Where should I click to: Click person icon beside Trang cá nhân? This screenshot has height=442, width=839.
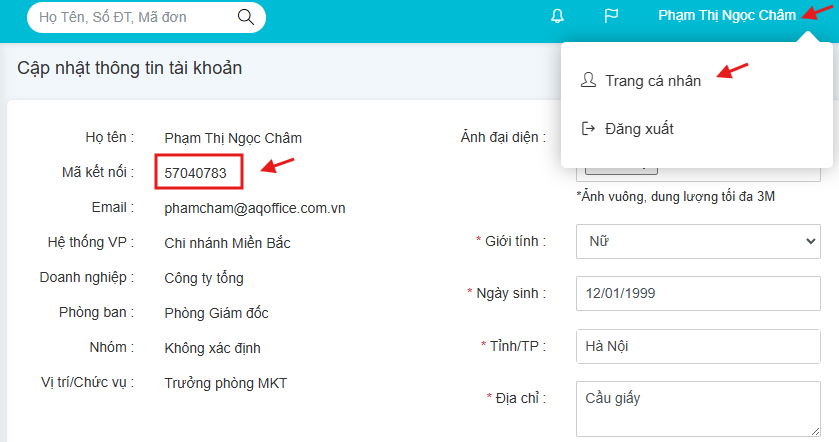(x=588, y=81)
